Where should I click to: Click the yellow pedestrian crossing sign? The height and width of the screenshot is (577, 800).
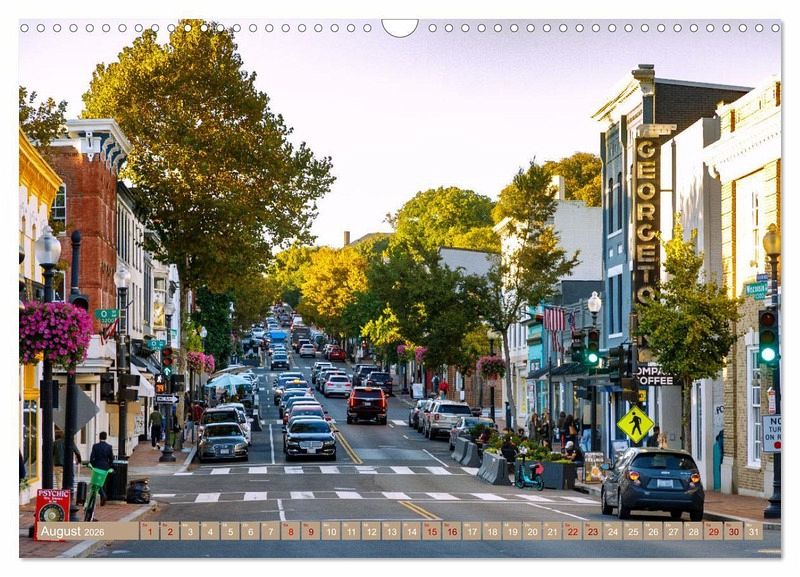pos(635,424)
